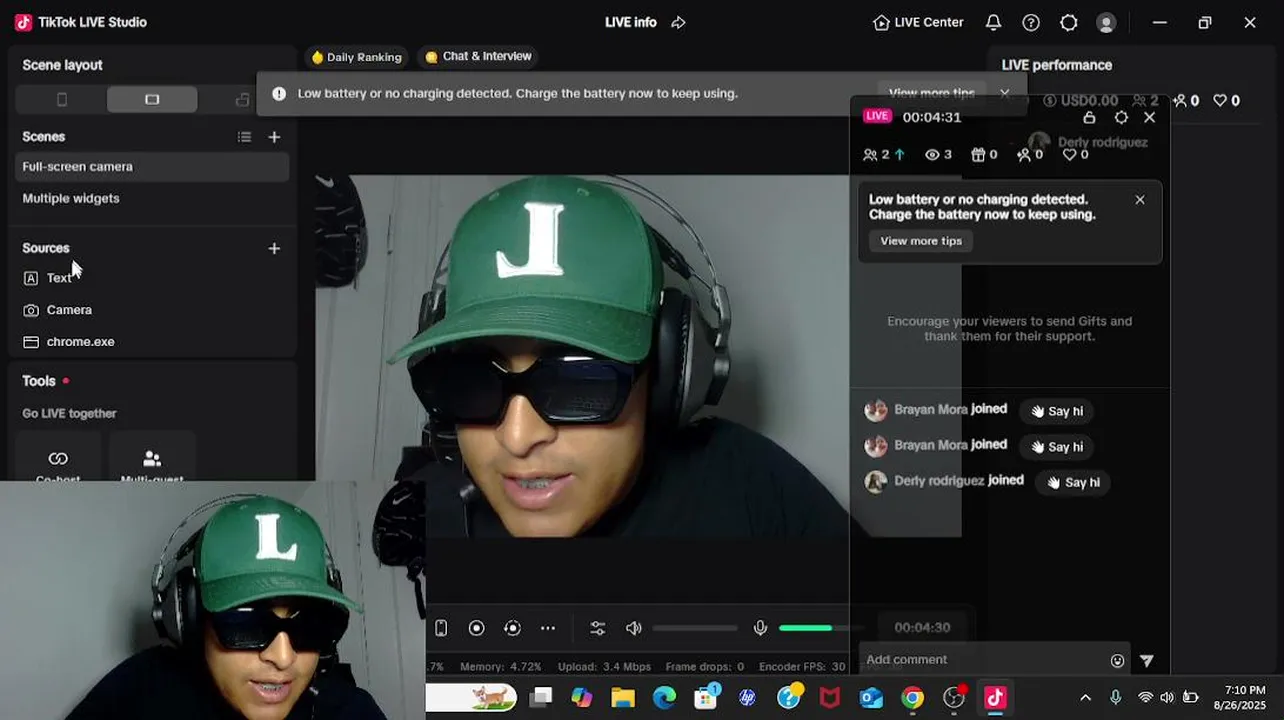The image size is (1284, 720).
Task: Select portrait scene layout
Action: point(61,99)
